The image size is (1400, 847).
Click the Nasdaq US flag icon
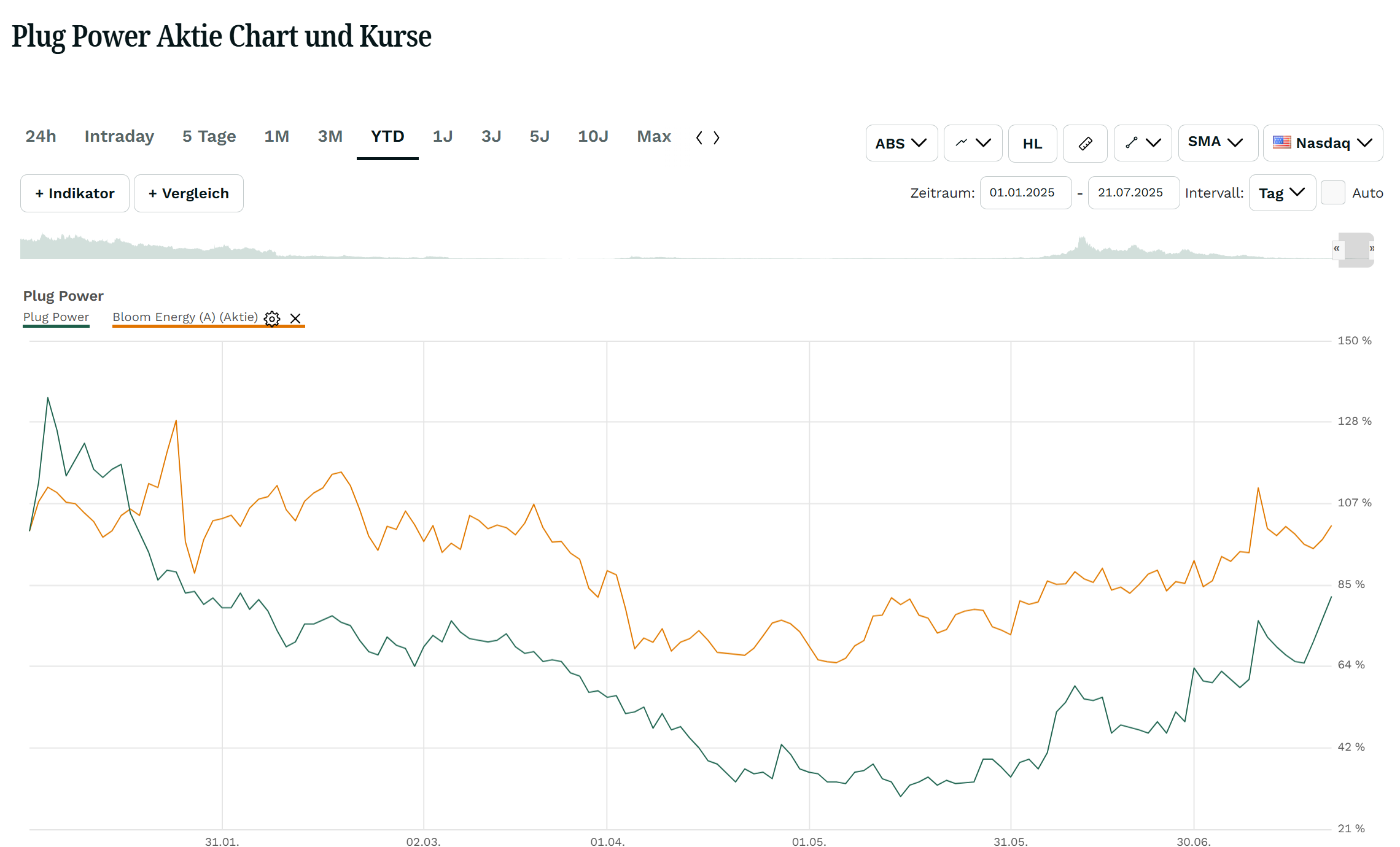[1281, 142]
